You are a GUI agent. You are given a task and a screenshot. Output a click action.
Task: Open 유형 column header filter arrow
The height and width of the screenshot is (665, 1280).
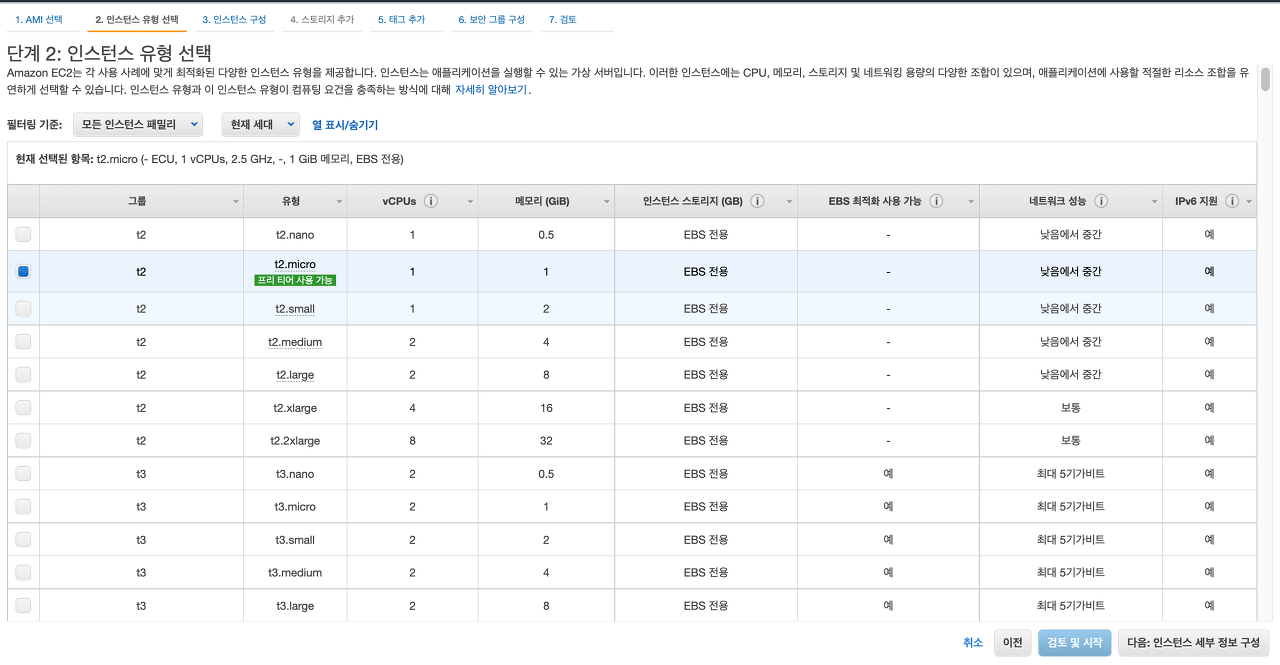340,202
